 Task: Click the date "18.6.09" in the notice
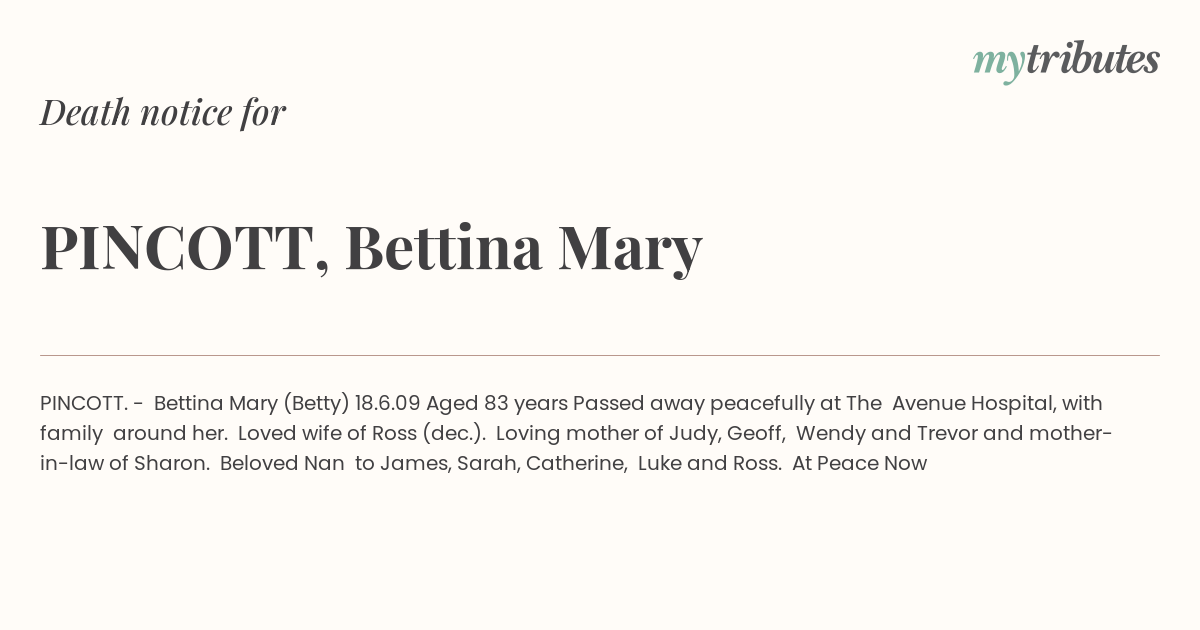point(387,404)
